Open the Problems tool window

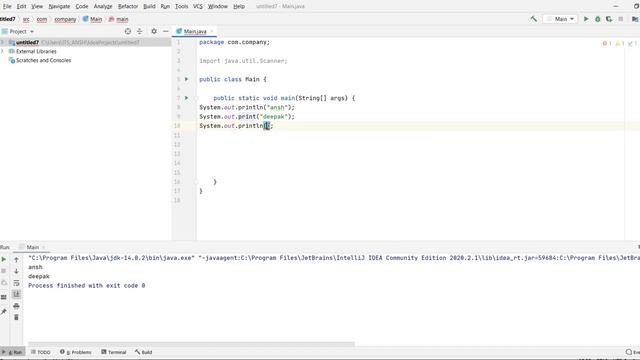click(x=76, y=352)
